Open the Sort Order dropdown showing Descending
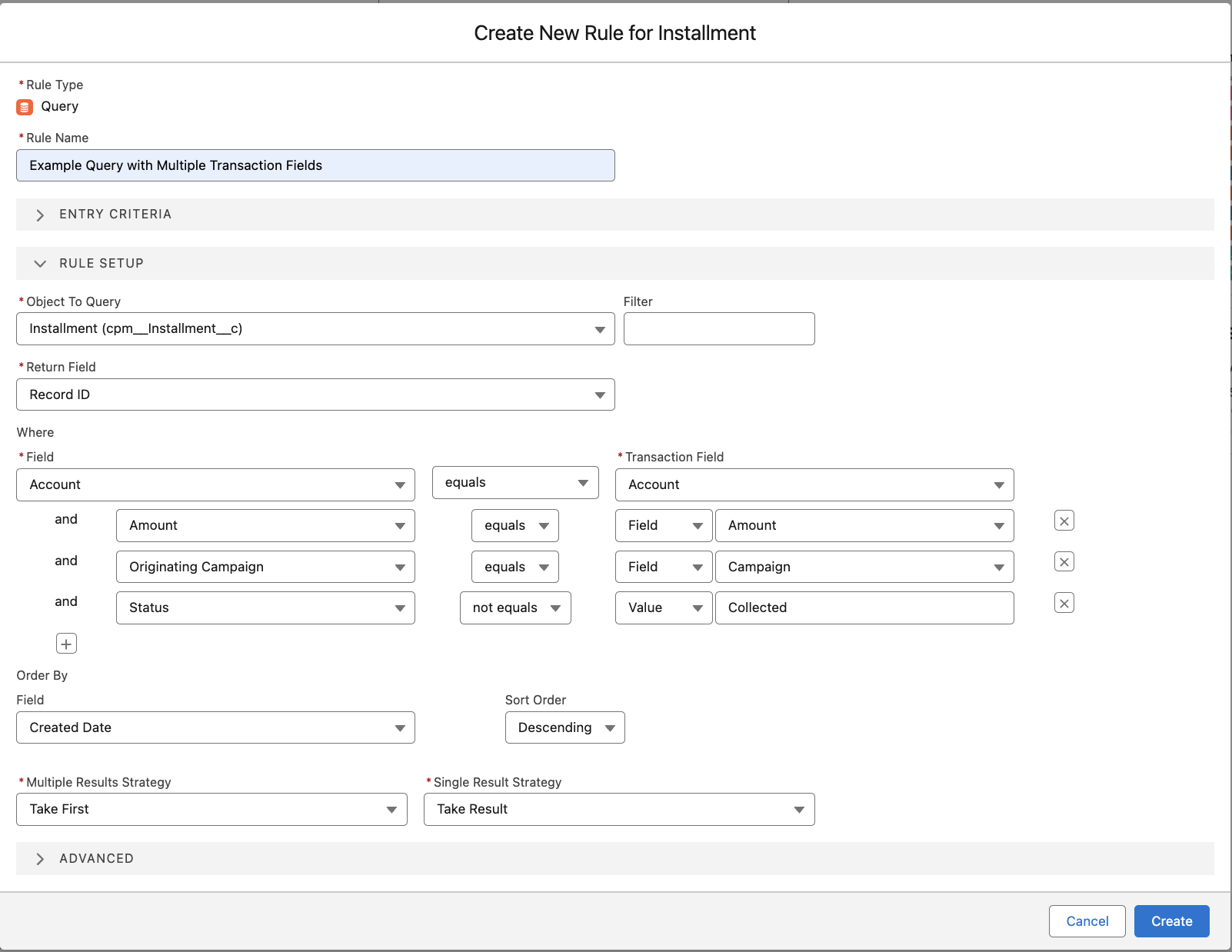The image size is (1232, 952). point(610,727)
